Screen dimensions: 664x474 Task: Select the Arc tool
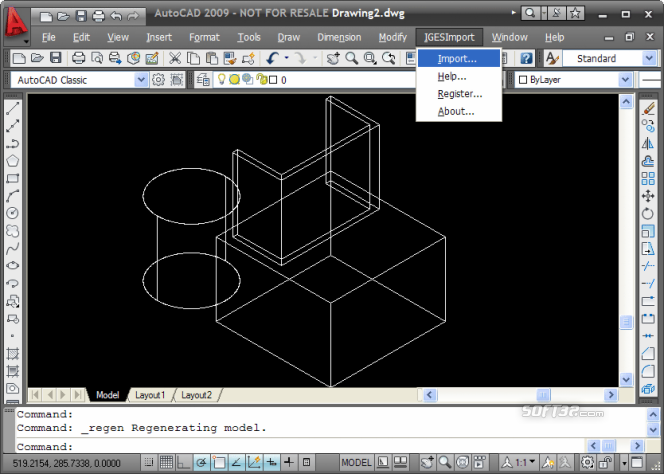coord(12,196)
